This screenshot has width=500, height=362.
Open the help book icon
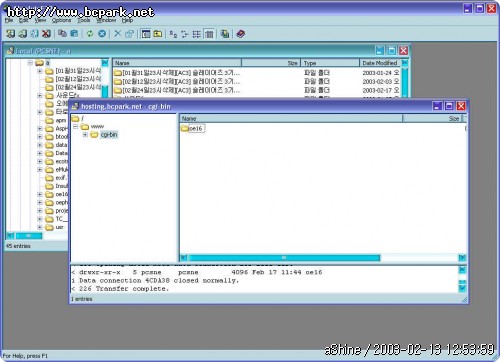pyautogui.click(x=241, y=34)
